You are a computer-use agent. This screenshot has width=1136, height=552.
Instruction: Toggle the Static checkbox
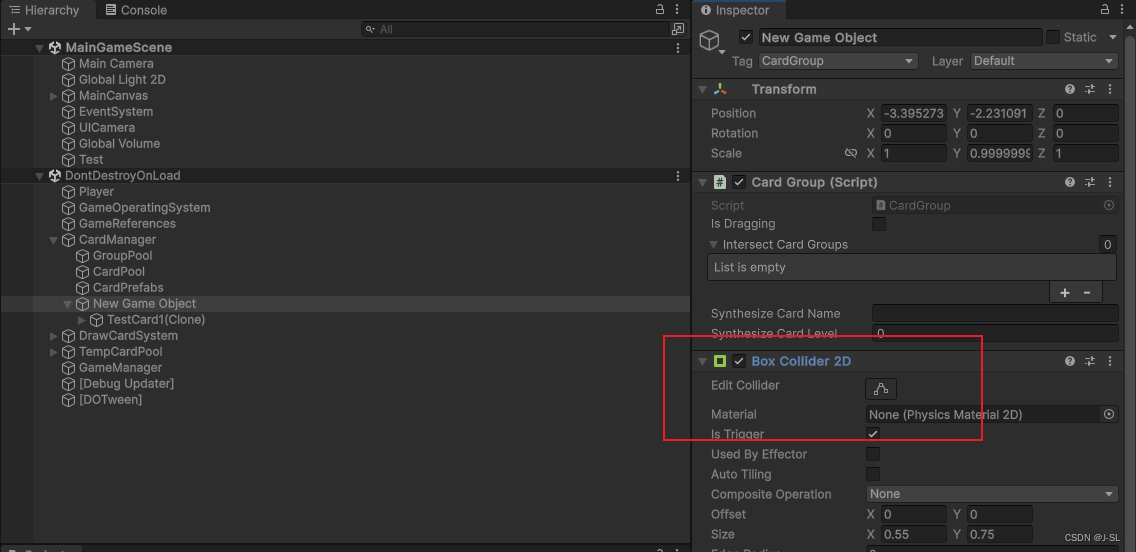[1053, 37]
